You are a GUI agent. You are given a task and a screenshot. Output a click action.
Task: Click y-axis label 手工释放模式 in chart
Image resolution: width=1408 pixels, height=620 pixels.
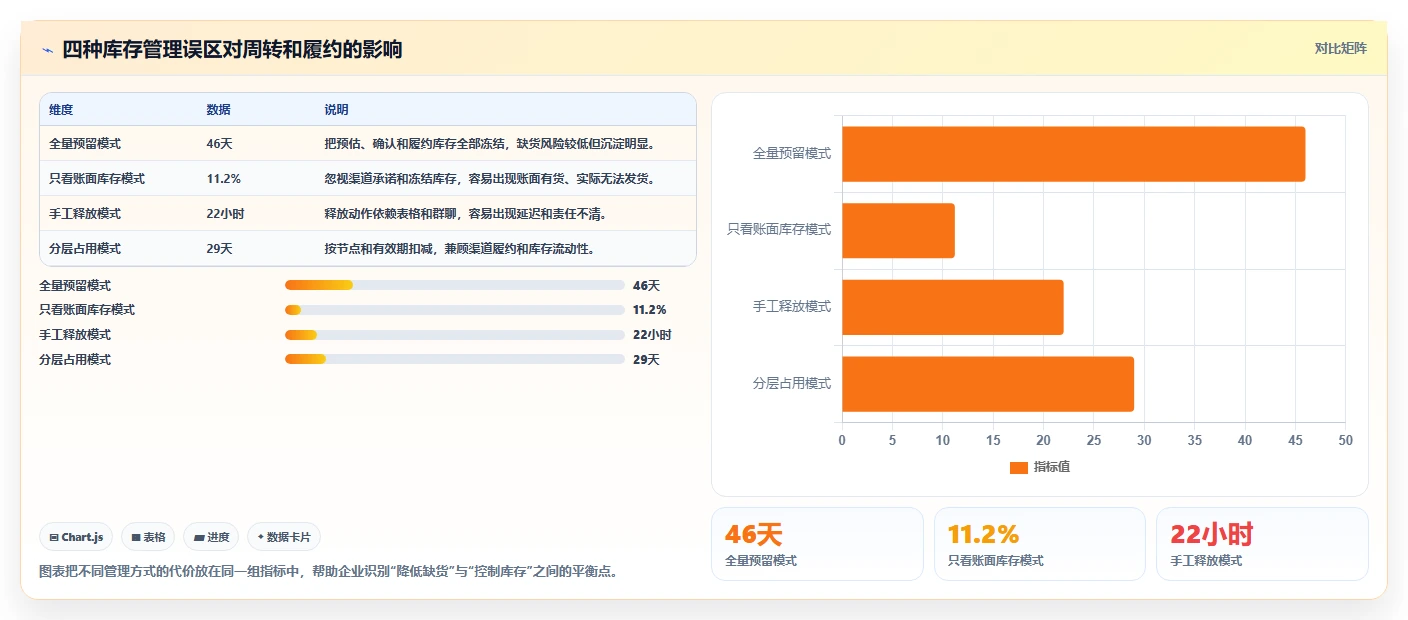point(792,307)
